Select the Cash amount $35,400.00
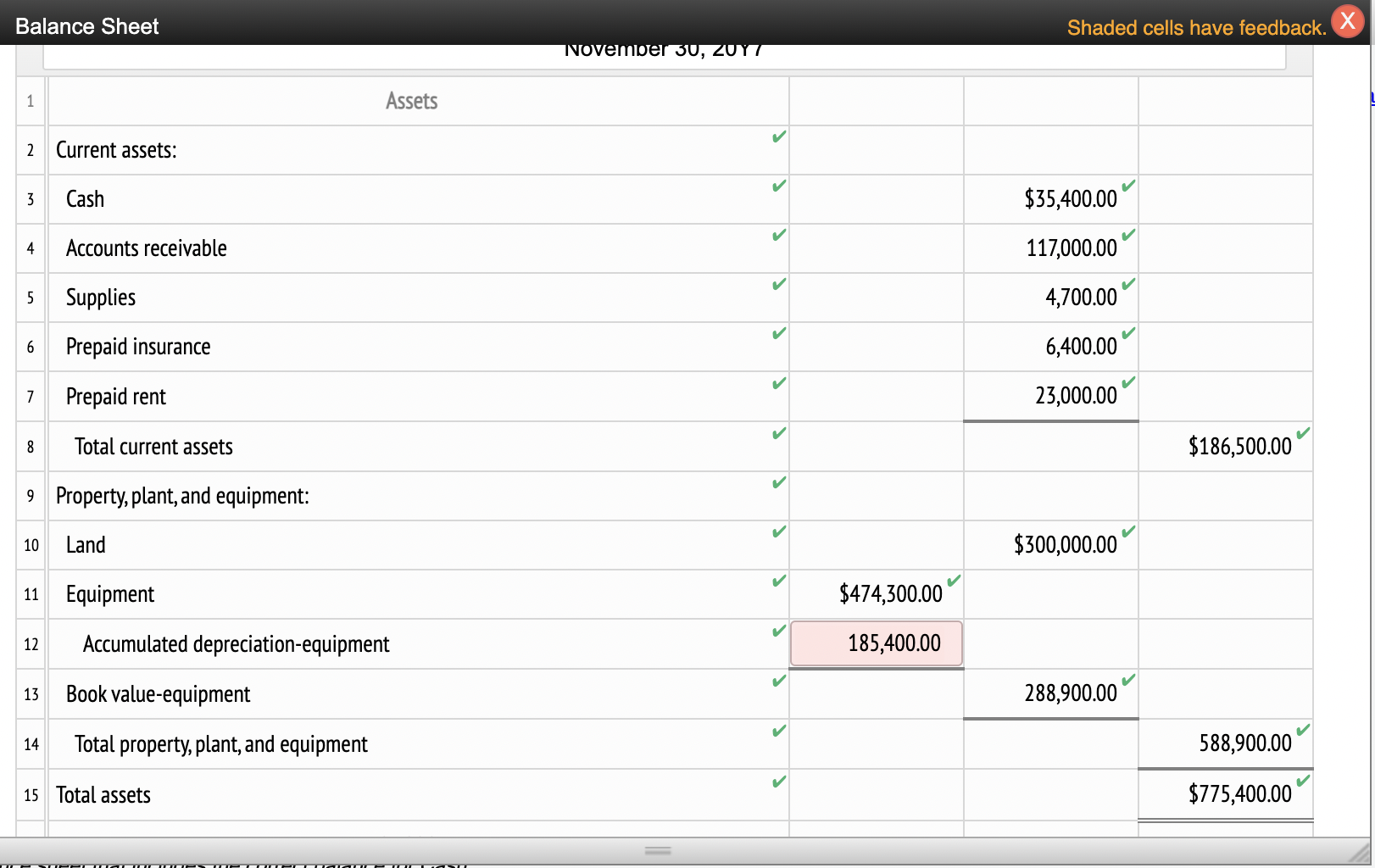This screenshot has height=868, width=1375. pos(1051,199)
